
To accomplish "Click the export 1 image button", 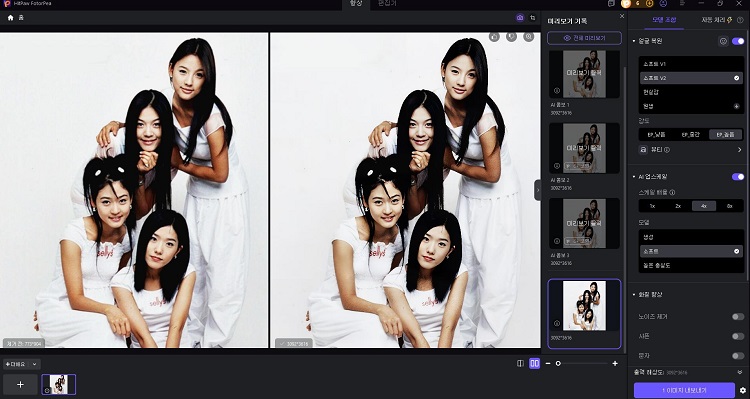I will [684, 390].
